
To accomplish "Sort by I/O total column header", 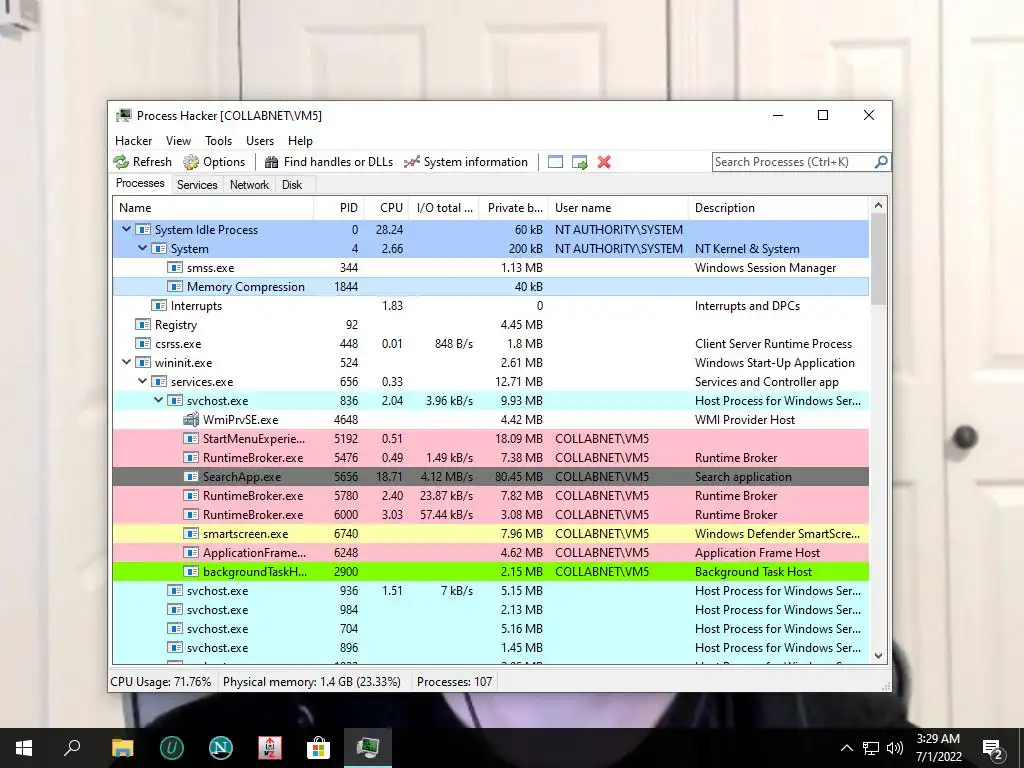I will (443, 208).
